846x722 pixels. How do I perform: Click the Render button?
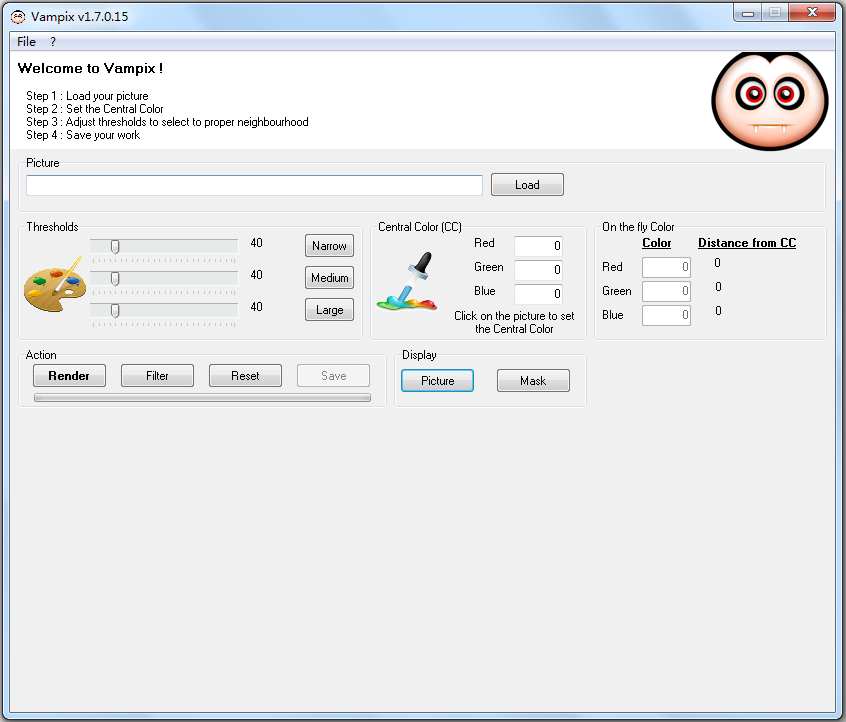pyautogui.click(x=69, y=376)
